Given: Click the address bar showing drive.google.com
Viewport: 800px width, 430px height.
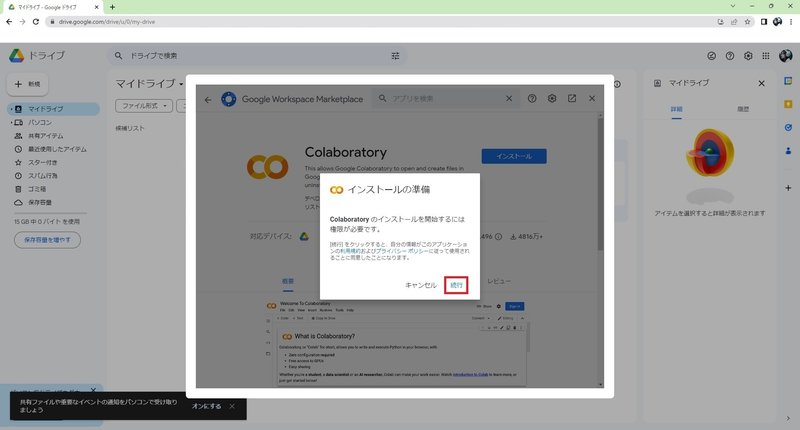Looking at the screenshot, I should pos(378,22).
